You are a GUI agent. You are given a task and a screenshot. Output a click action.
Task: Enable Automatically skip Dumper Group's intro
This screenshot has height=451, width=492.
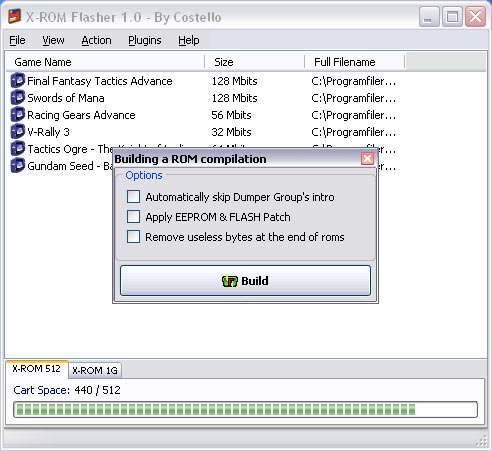pyautogui.click(x=133, y=197)
